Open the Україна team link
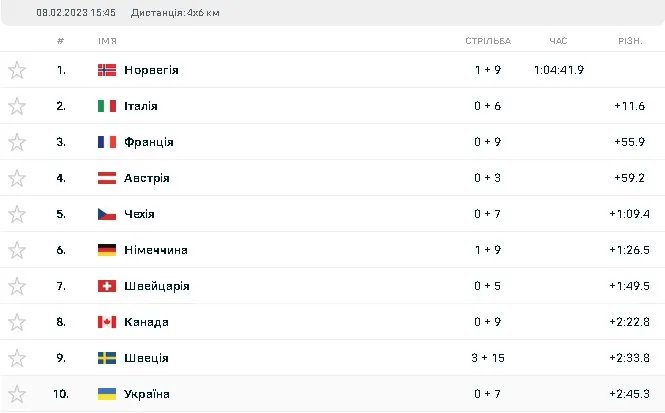The height and width of the screenshot is (413, 665). click(147, 394)
